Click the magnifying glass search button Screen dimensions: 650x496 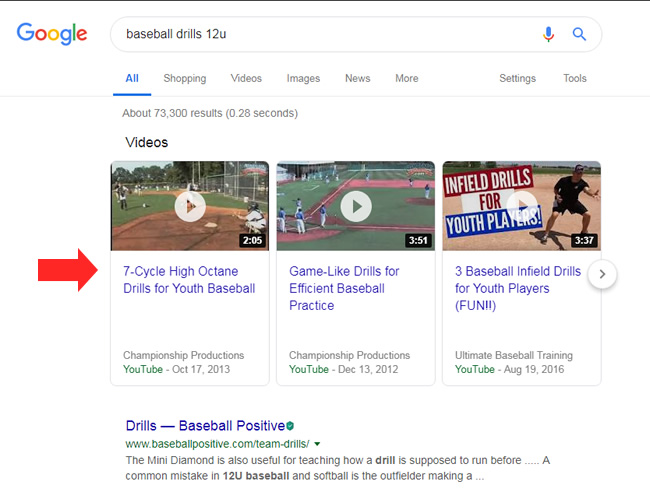point(579,34)
